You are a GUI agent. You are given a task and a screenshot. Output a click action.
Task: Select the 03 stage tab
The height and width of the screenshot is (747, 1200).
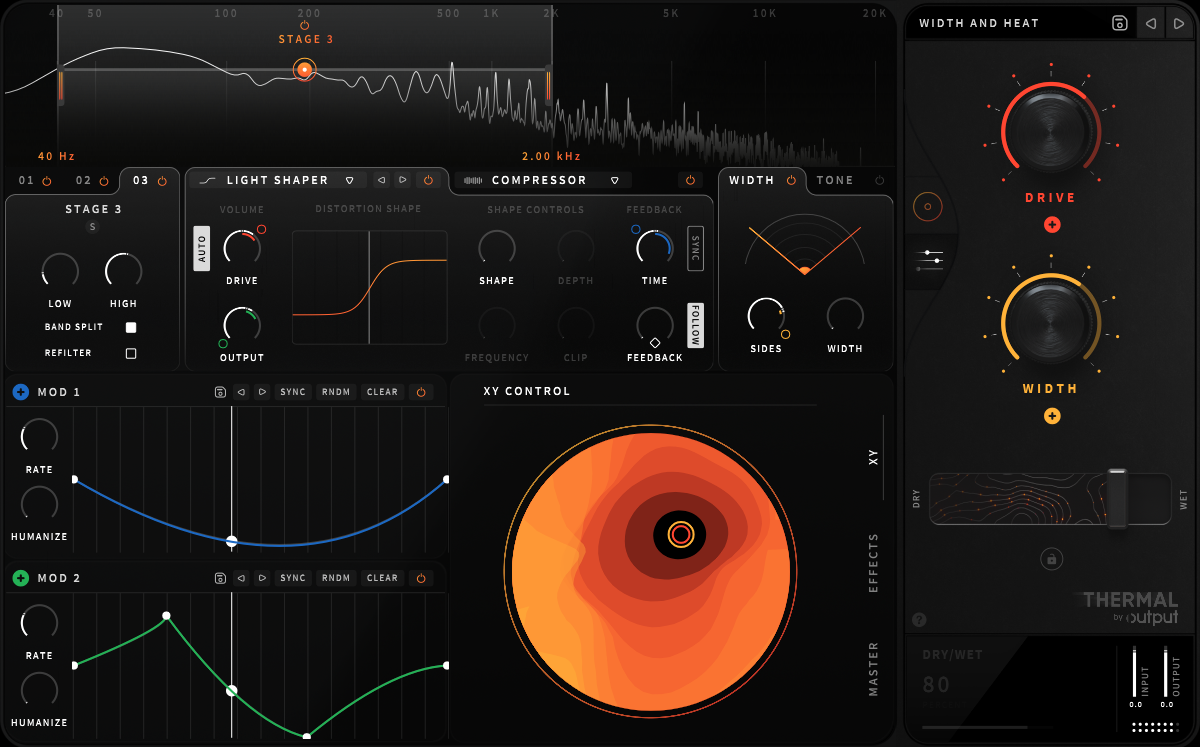(x=138, y=181)
